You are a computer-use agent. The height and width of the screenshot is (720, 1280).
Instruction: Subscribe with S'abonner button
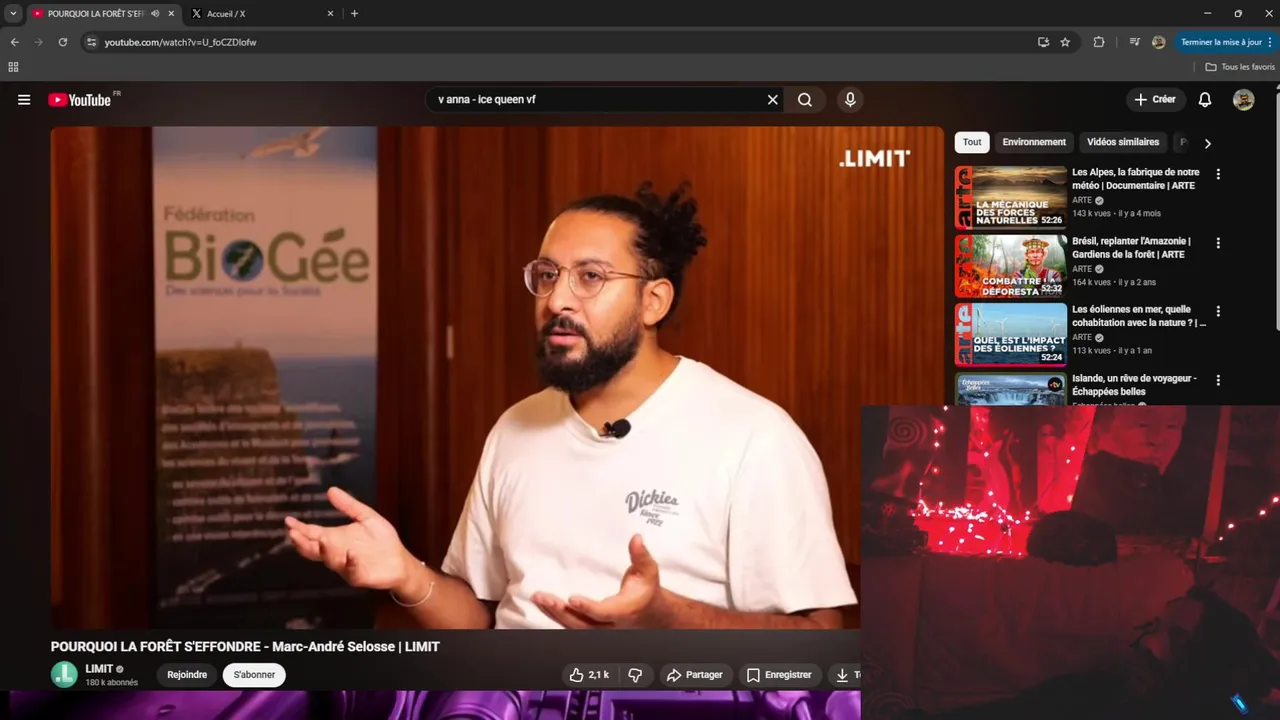pos(254,675)
